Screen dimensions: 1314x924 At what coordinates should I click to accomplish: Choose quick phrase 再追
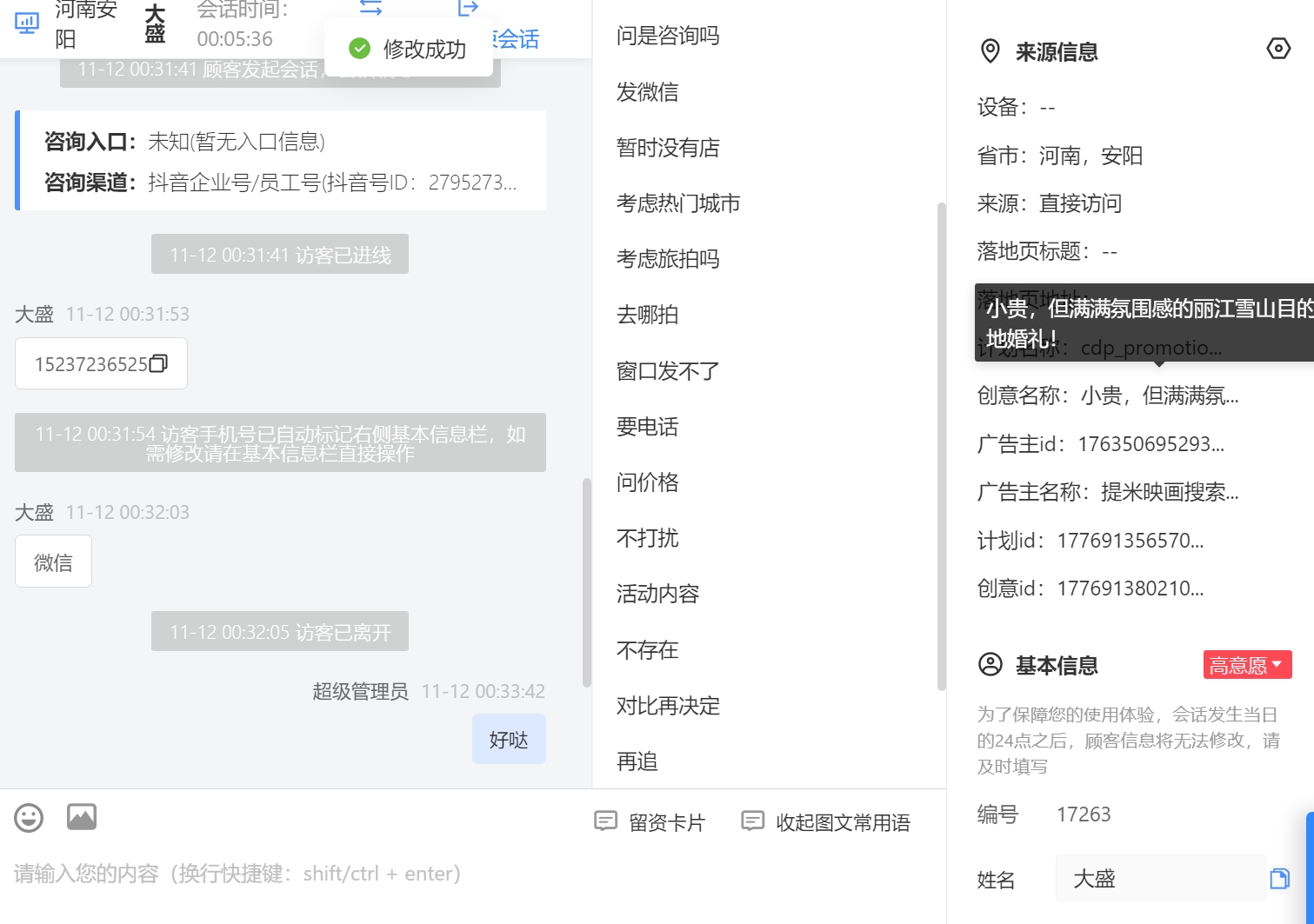pyautogui.click(x=637, y=761)
